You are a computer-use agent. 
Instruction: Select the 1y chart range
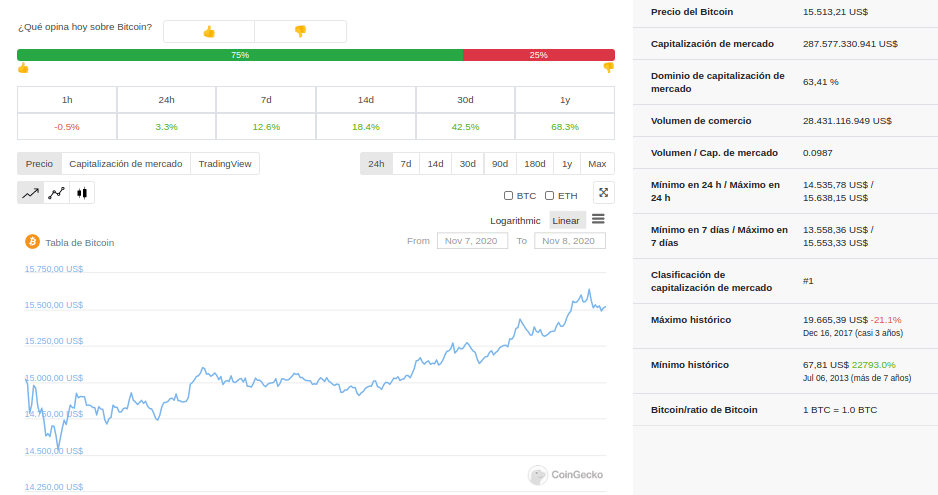pyautogui.click(x=567, y=163)
